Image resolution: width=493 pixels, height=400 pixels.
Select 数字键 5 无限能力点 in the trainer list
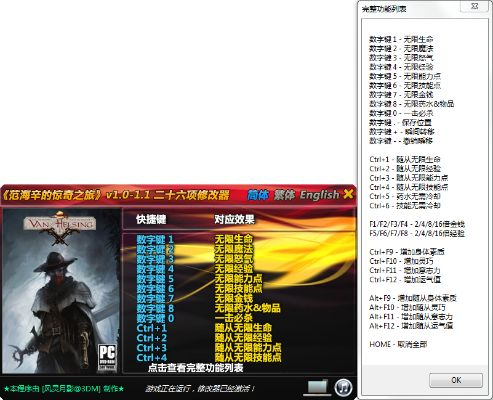199,279
